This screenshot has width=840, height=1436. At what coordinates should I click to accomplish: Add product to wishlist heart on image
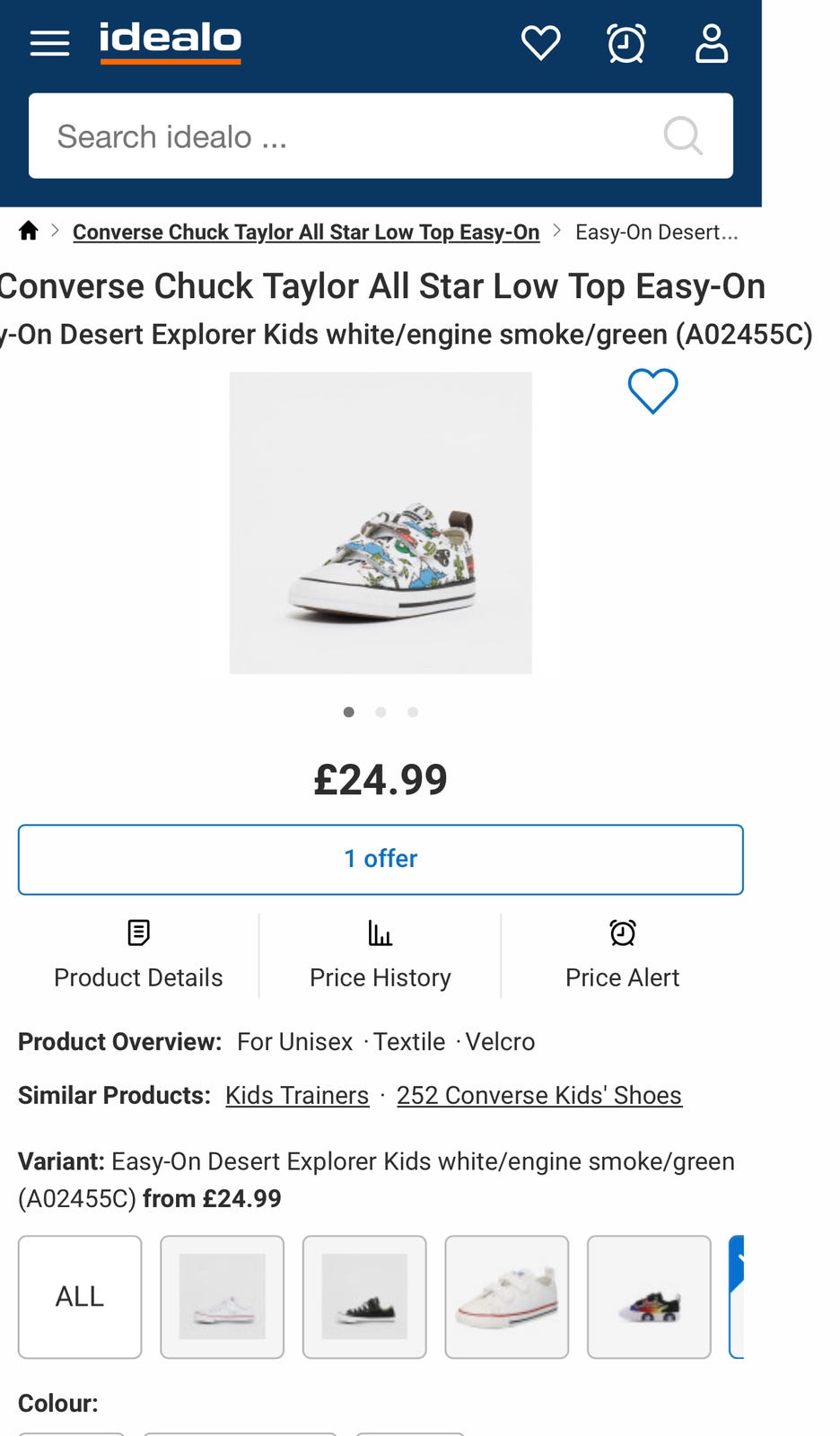652,391
